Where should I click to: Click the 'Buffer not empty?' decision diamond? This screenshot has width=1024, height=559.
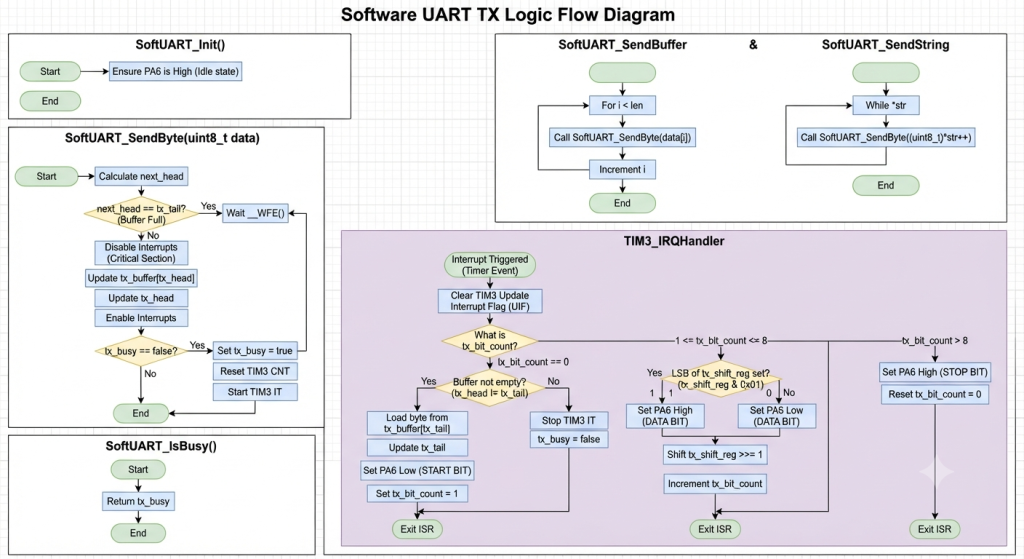pos(490,388)
